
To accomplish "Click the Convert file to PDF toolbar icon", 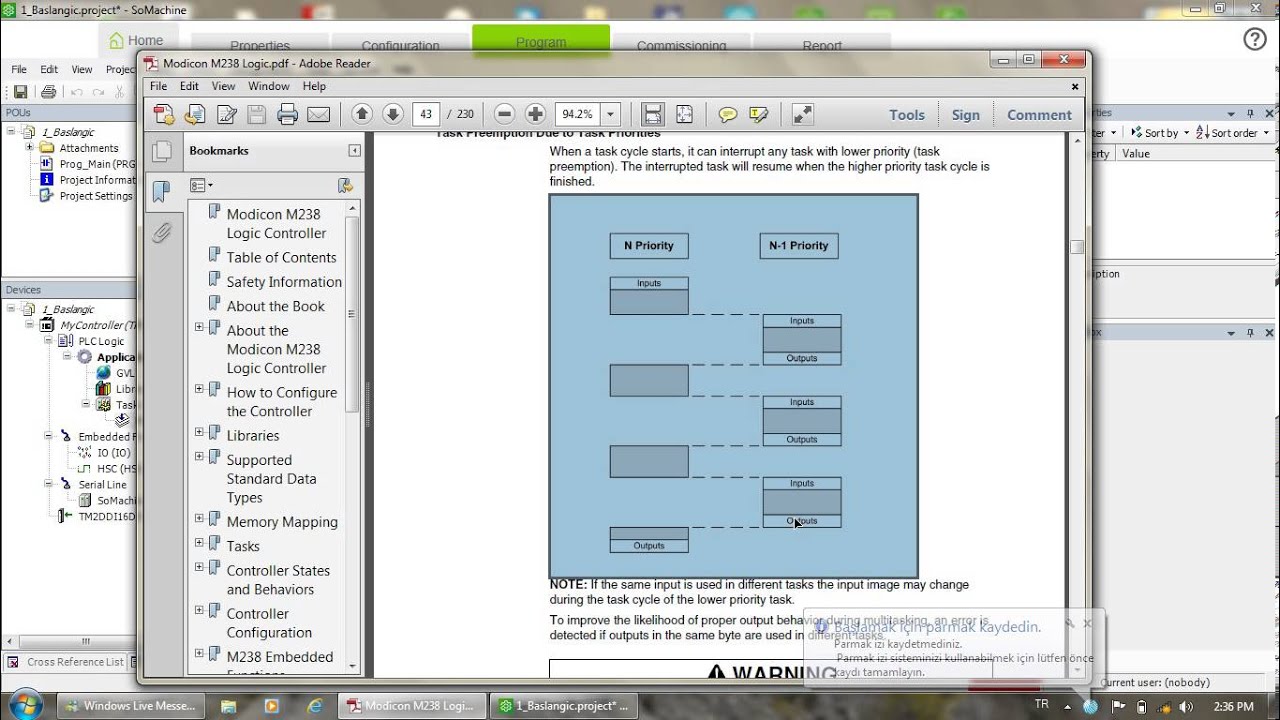I will 195,114.
